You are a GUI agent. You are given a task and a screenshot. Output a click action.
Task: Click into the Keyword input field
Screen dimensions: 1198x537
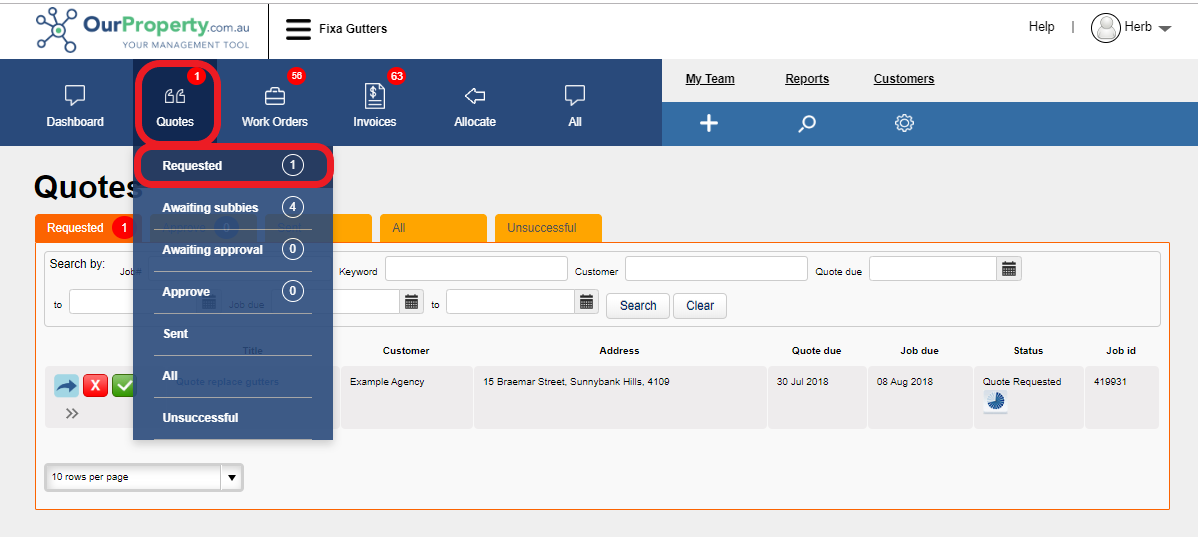click(476, 268)
